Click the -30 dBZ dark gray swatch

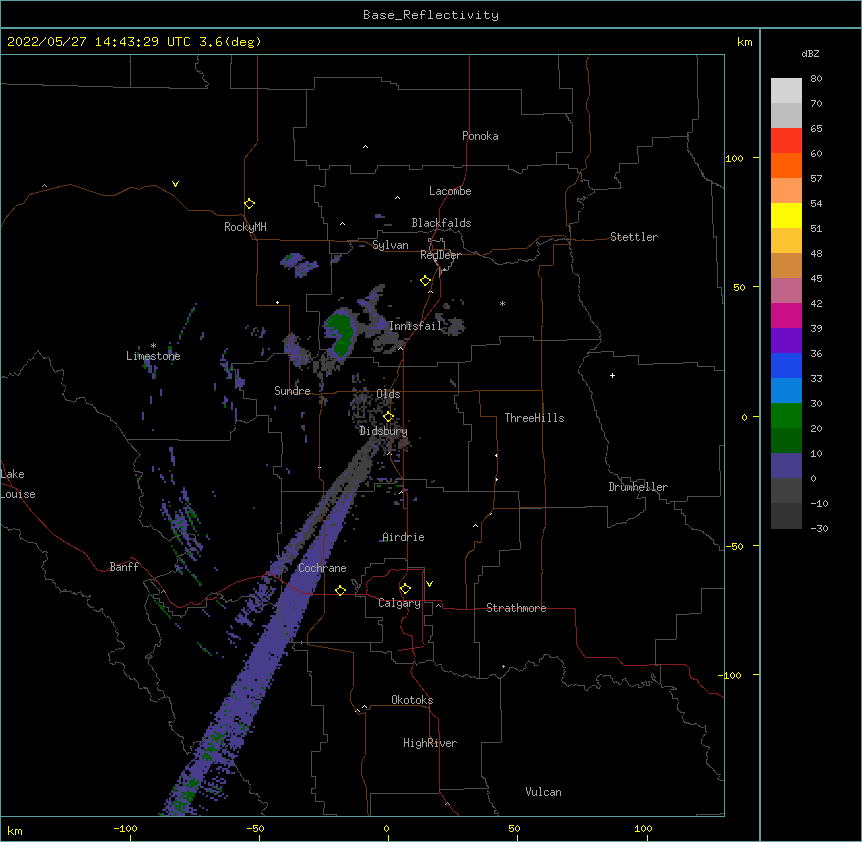click(x=786, y=516)
